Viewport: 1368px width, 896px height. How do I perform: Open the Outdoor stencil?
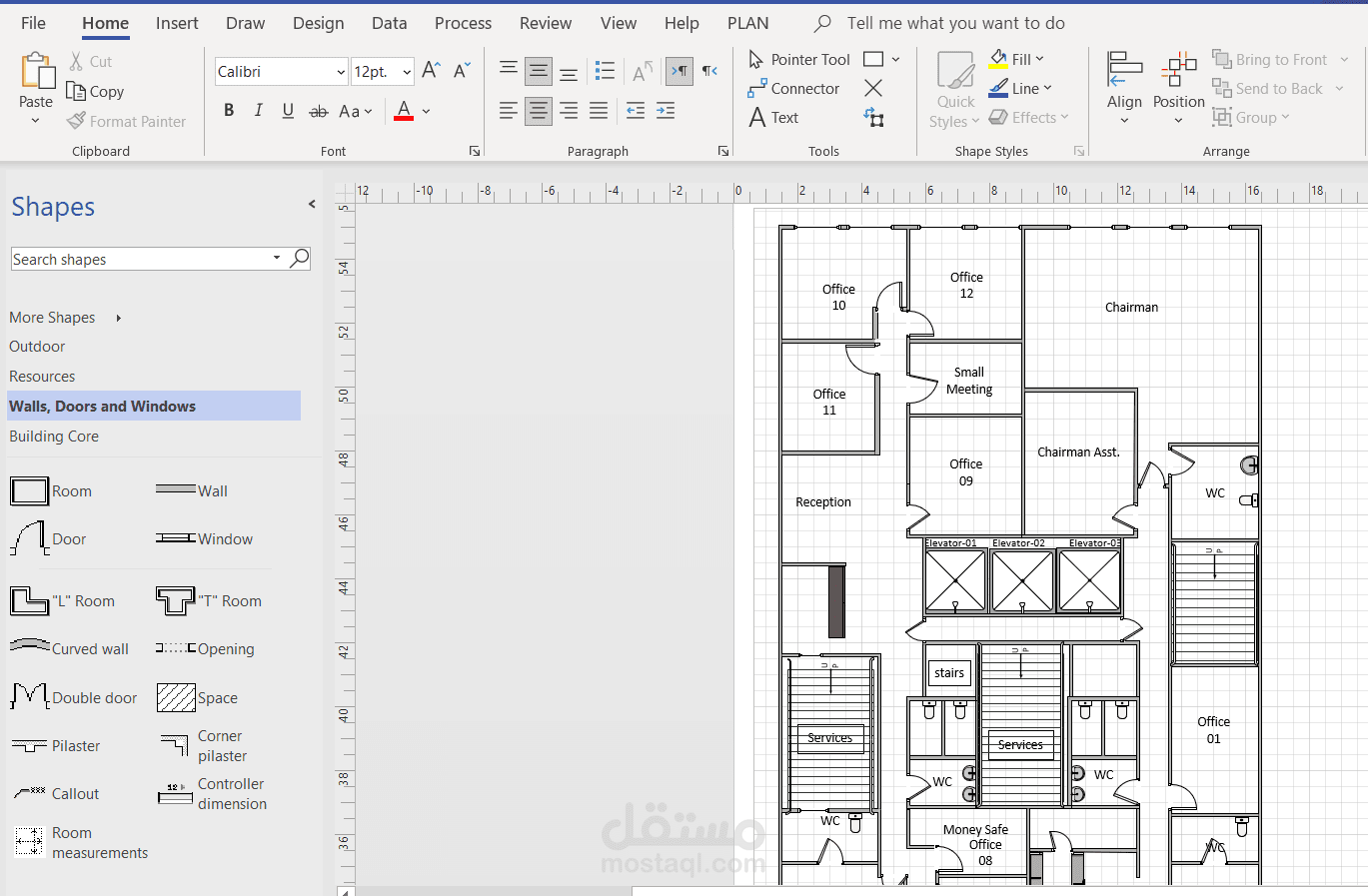(x=37, y=347)
